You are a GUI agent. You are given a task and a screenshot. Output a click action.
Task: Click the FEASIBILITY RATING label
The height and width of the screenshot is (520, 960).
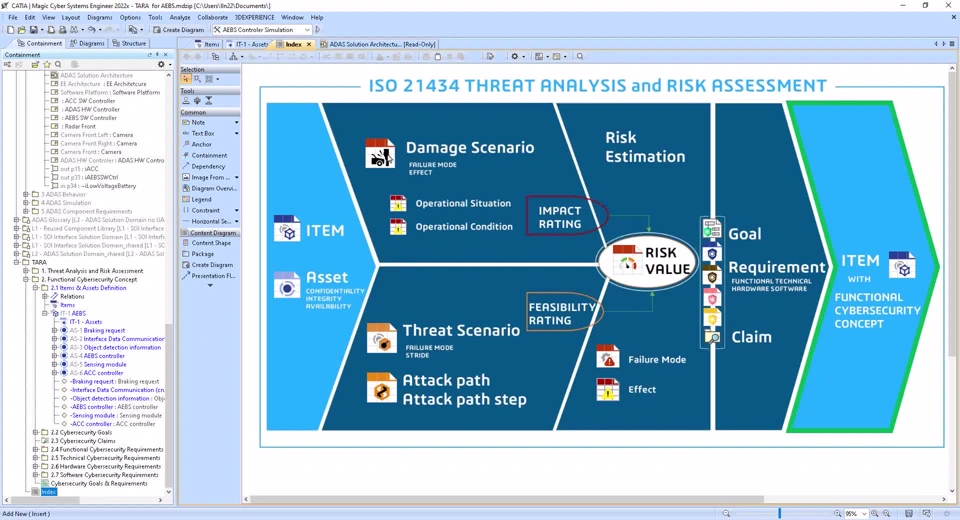[x=562, y=314]
